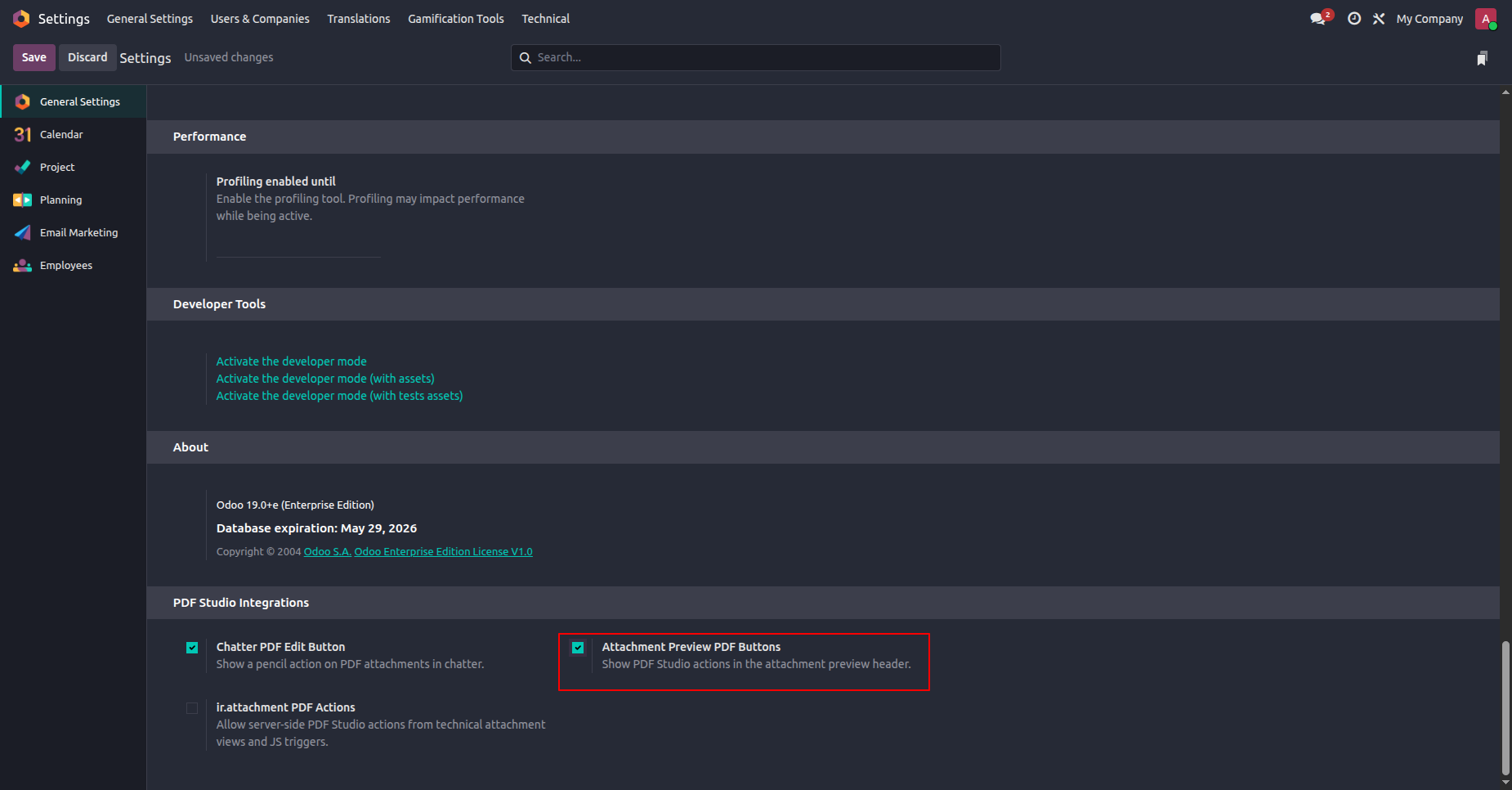This screenshot has height=790, width=1512.
Task: Discard the settings changes
Action: [87, 57]
